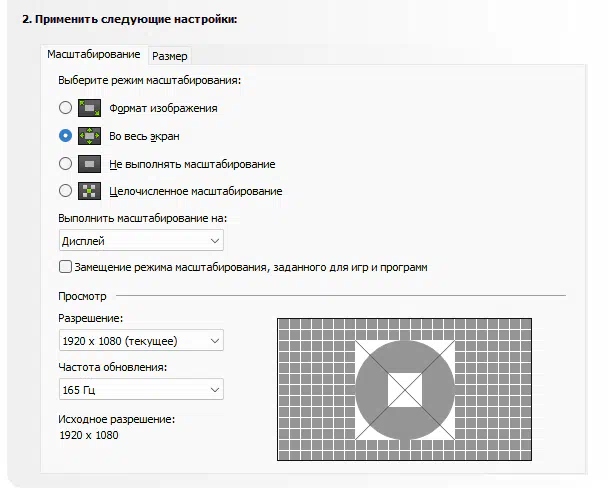This screenshot has height=495, width=615.
Task: Click the Целочисленное масштабирование label
Action: coord(196,191)
